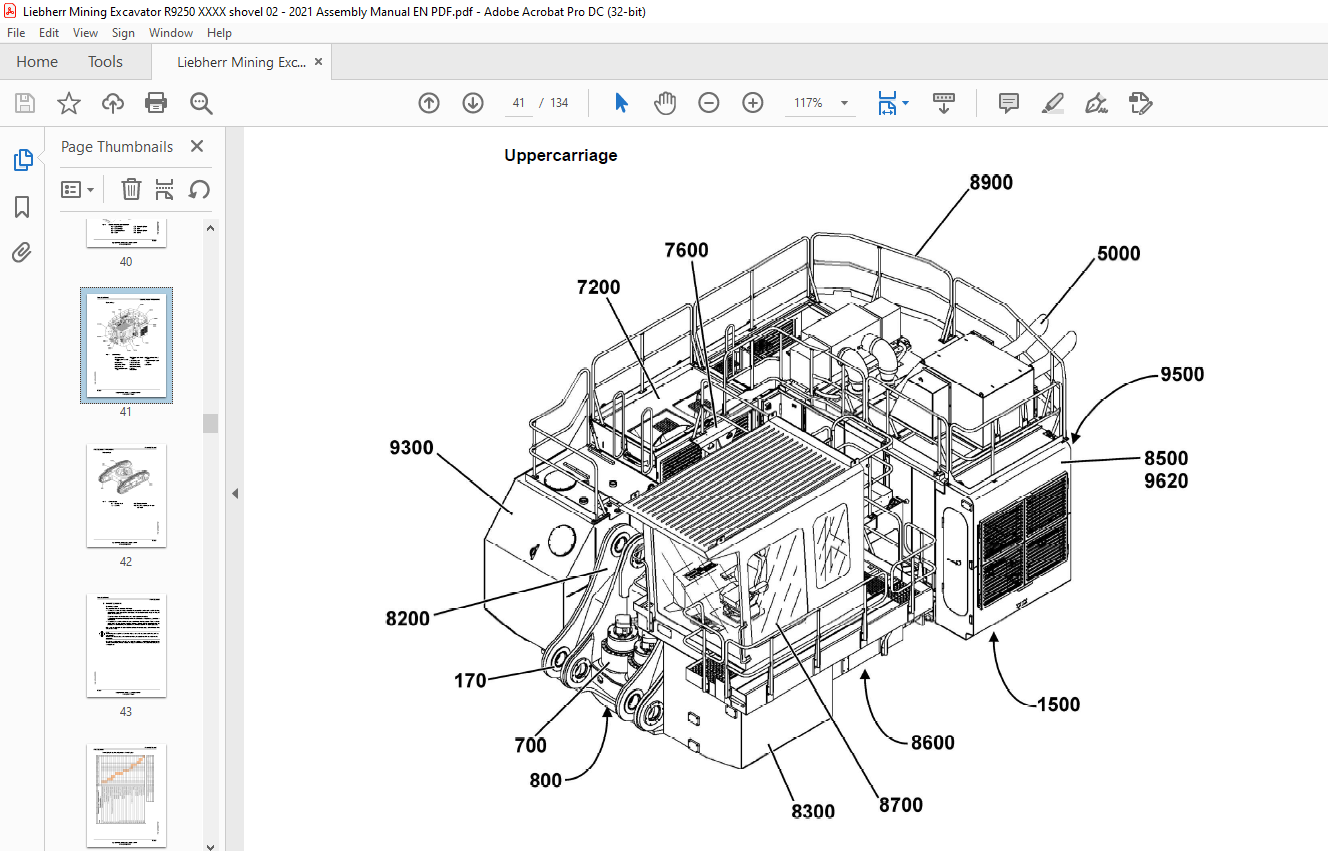Viewport: 1328px width, 851px height.
Task: Delete selected page with trash icon
Action: click(x=131, y=189)
